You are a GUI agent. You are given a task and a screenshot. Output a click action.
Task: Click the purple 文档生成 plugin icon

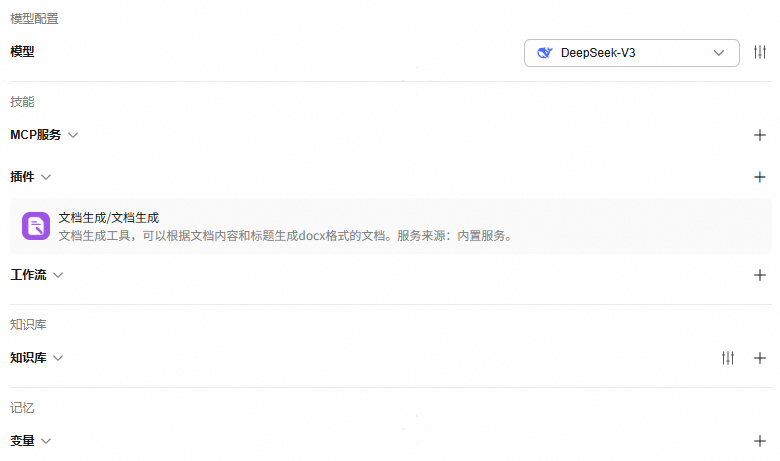pos(36,226)
